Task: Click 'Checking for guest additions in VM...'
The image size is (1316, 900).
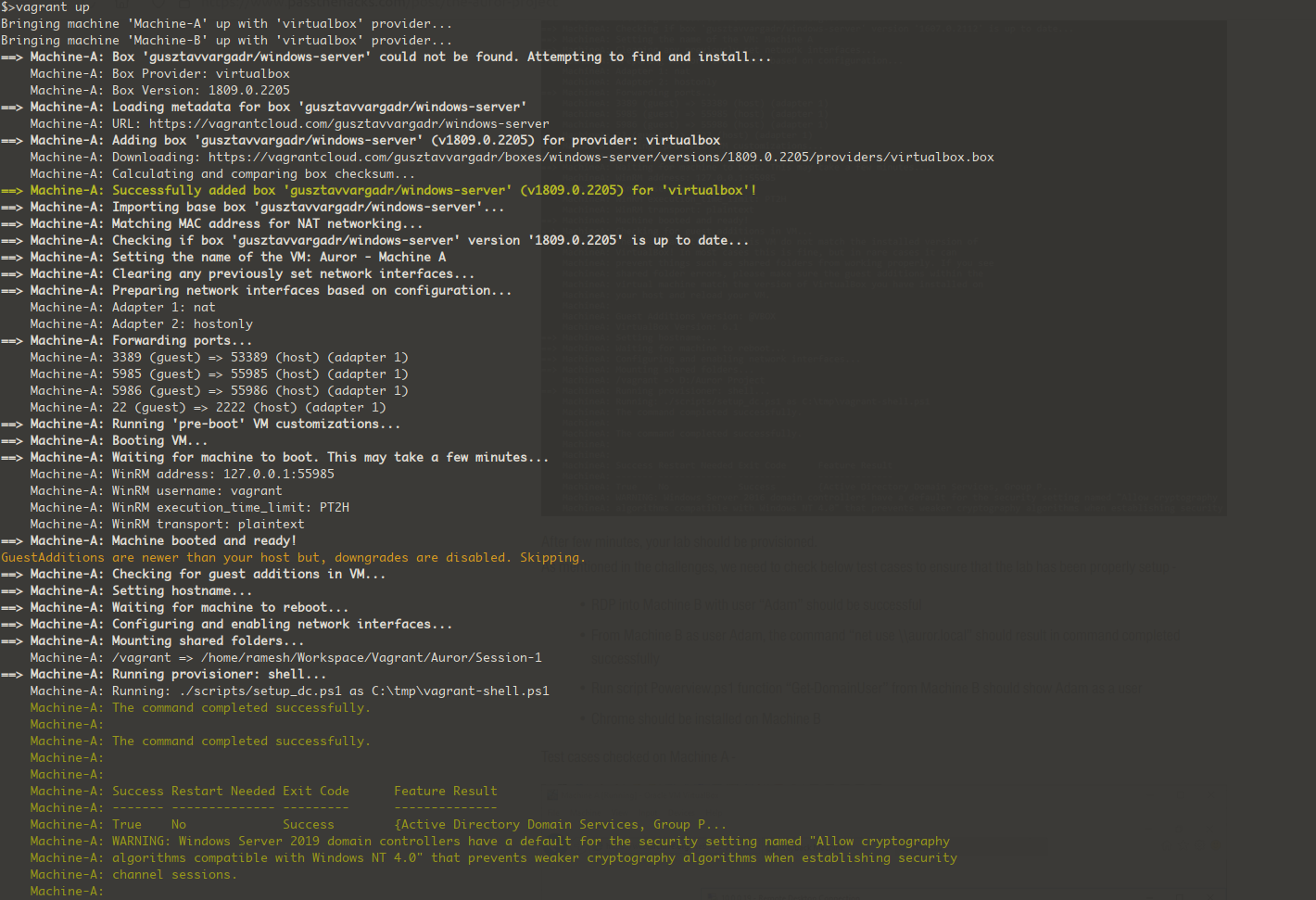Action: click(x=248, y=575)
